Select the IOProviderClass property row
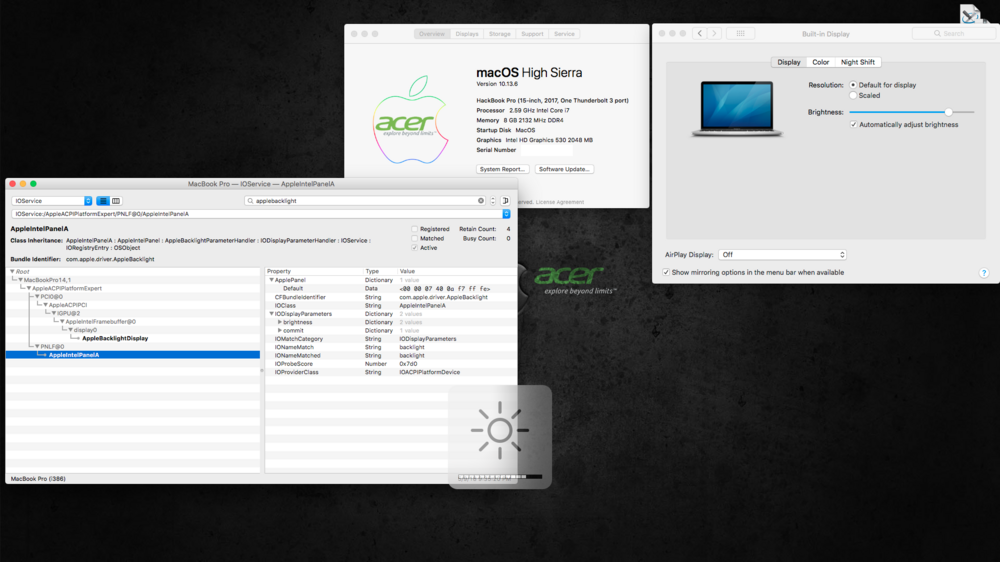 (391, 372)
